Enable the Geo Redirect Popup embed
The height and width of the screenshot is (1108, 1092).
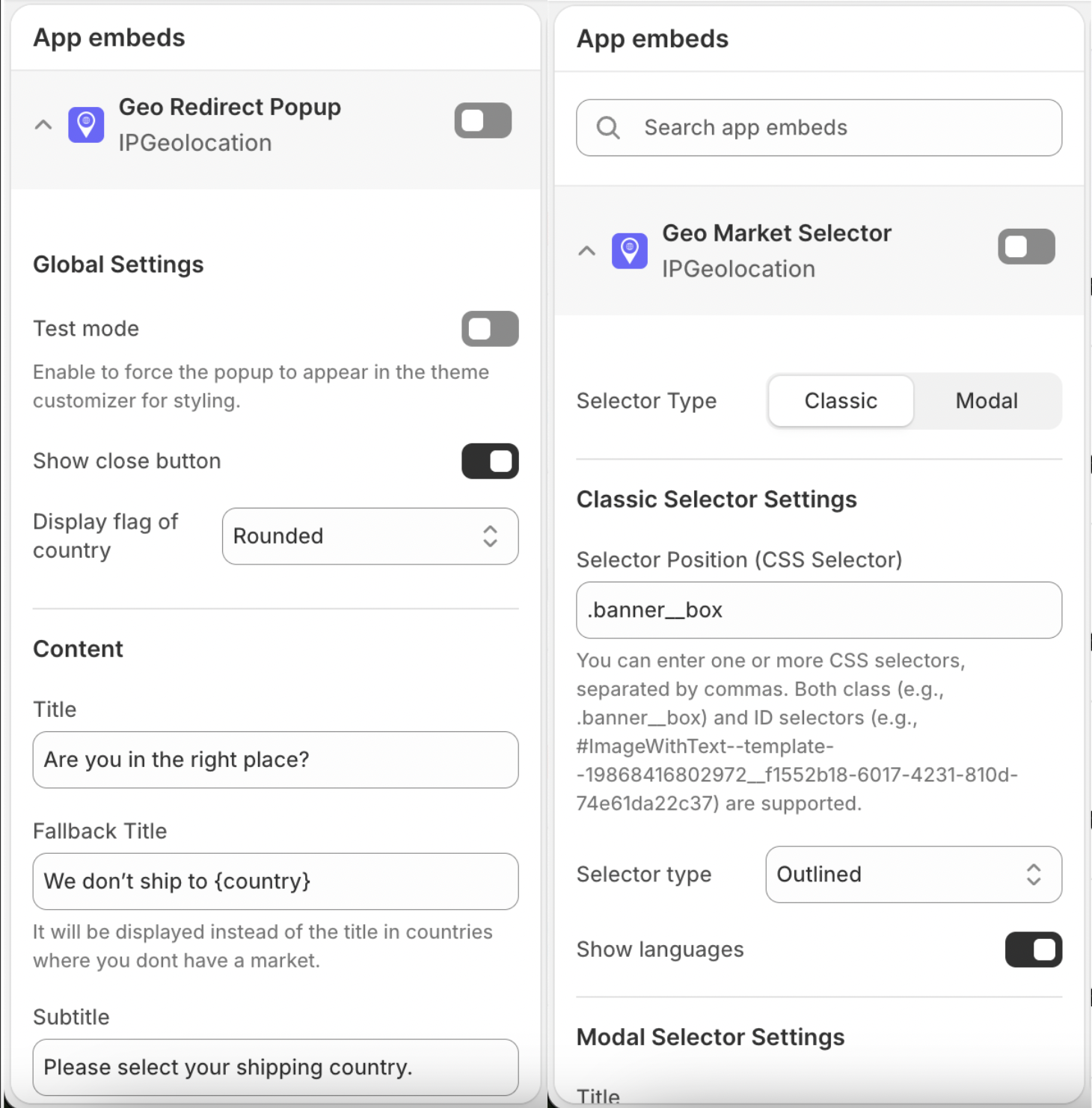[482, 120]
